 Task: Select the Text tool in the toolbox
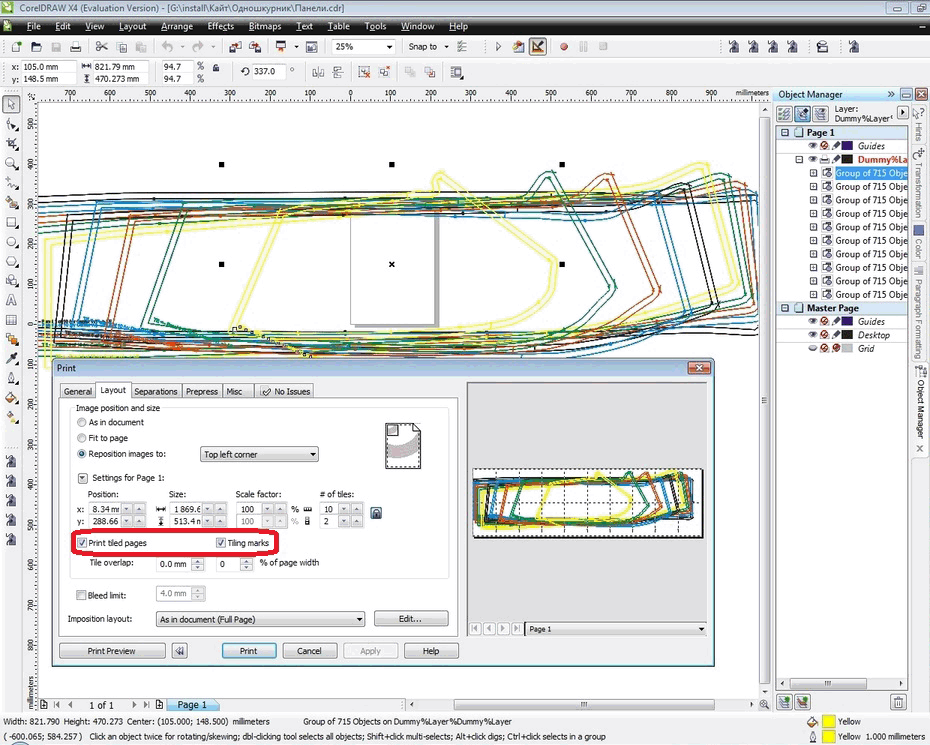[11, 299]
